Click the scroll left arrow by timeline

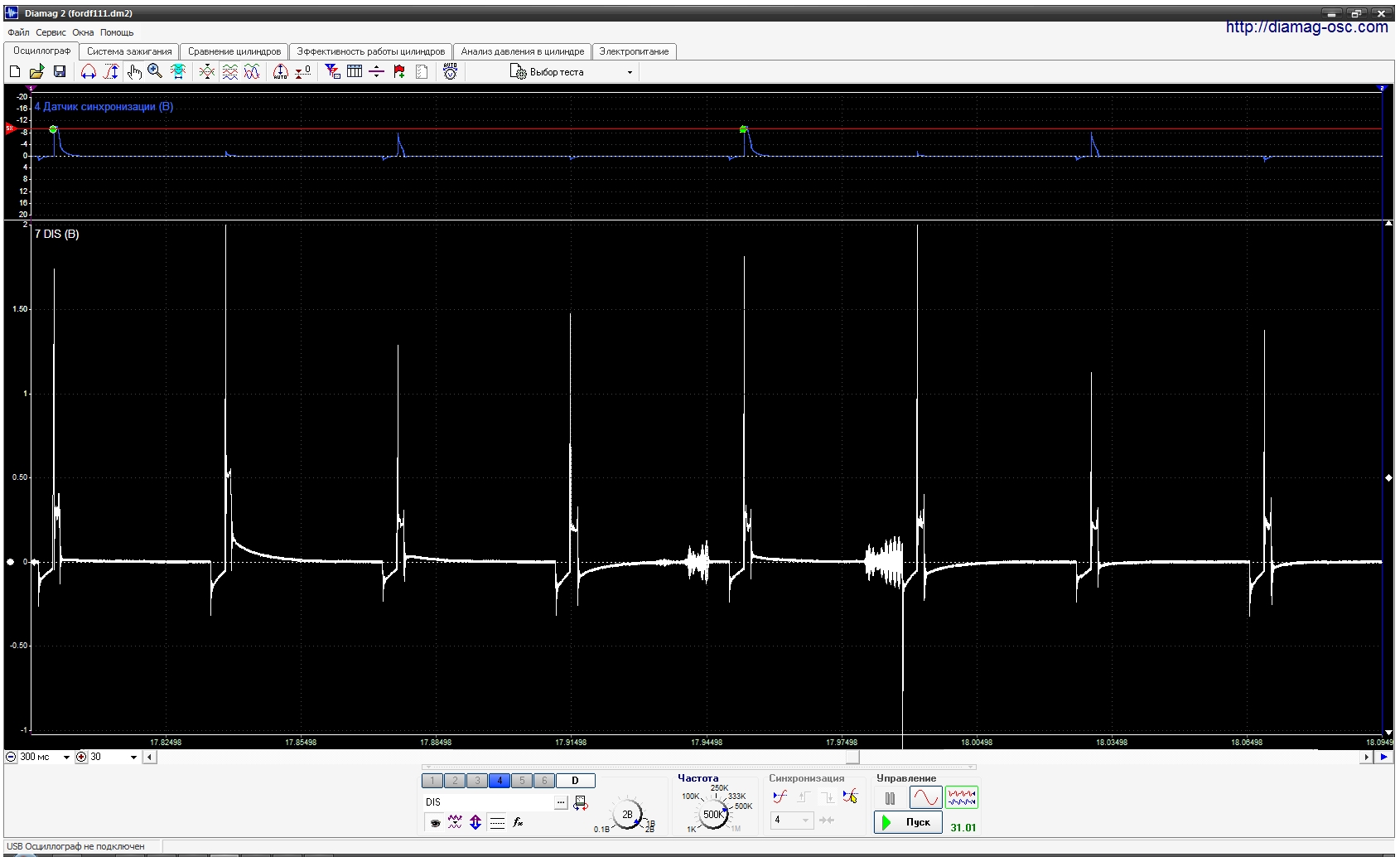150,757
